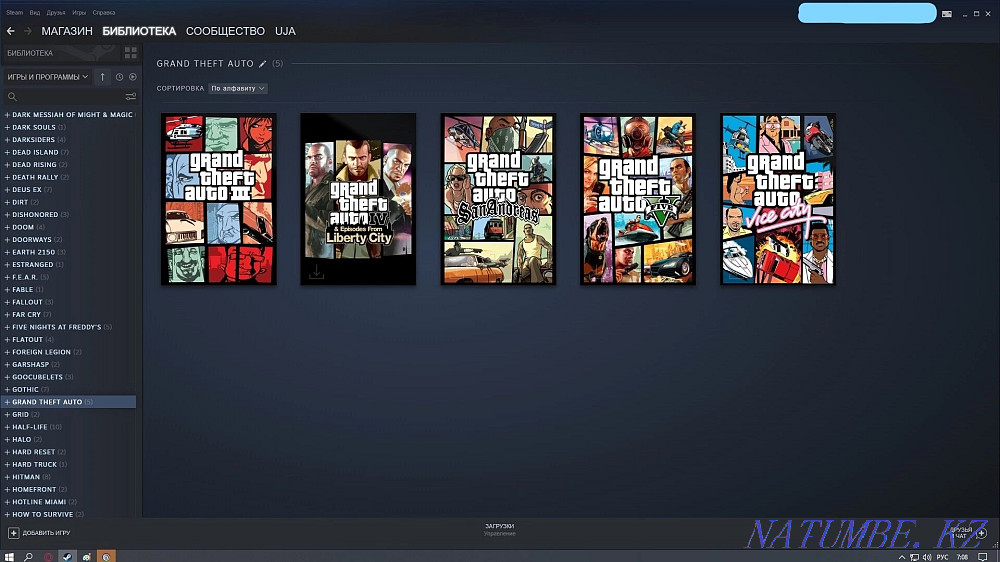Viewport: 1000px width, 562px height.
Task: Open the Игры и программы dropdown
Action: pos(47,77)
